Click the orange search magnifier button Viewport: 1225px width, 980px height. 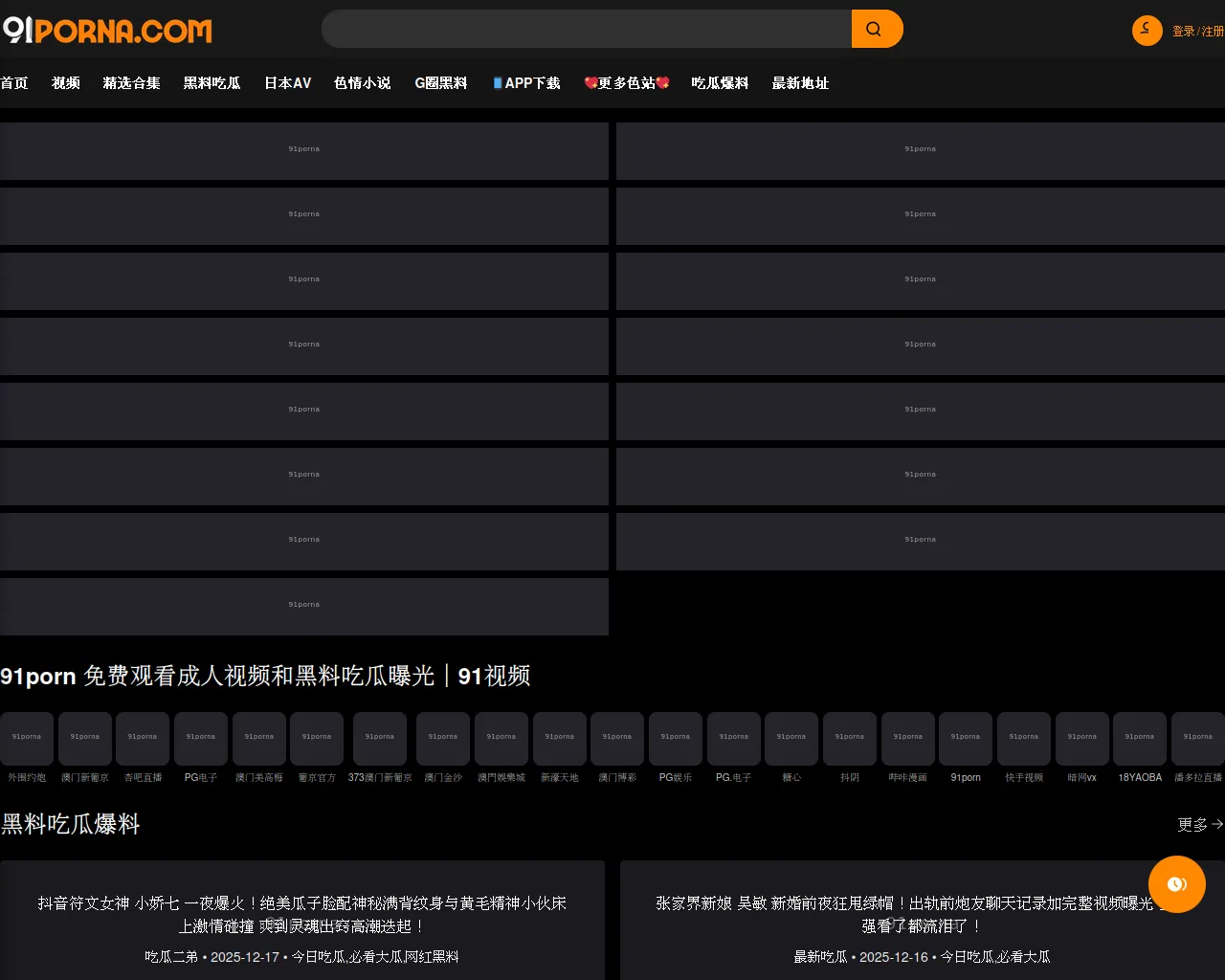[x=876, y=29]
